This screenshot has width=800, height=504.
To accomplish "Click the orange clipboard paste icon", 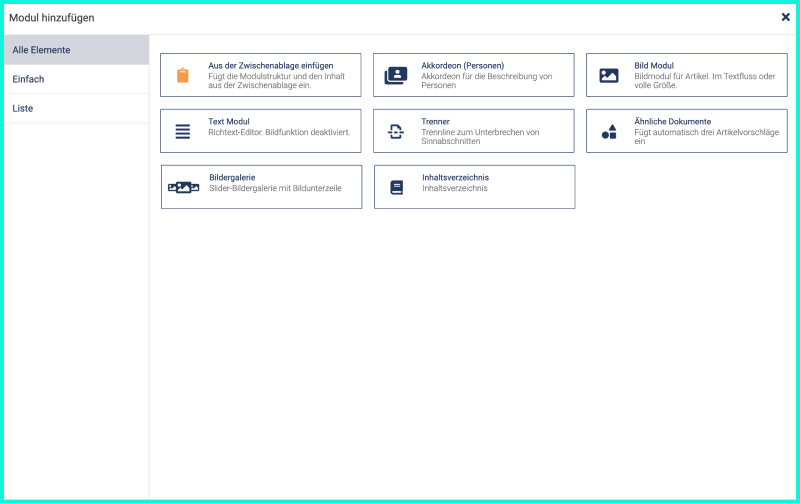I will (x=183, y=75).
